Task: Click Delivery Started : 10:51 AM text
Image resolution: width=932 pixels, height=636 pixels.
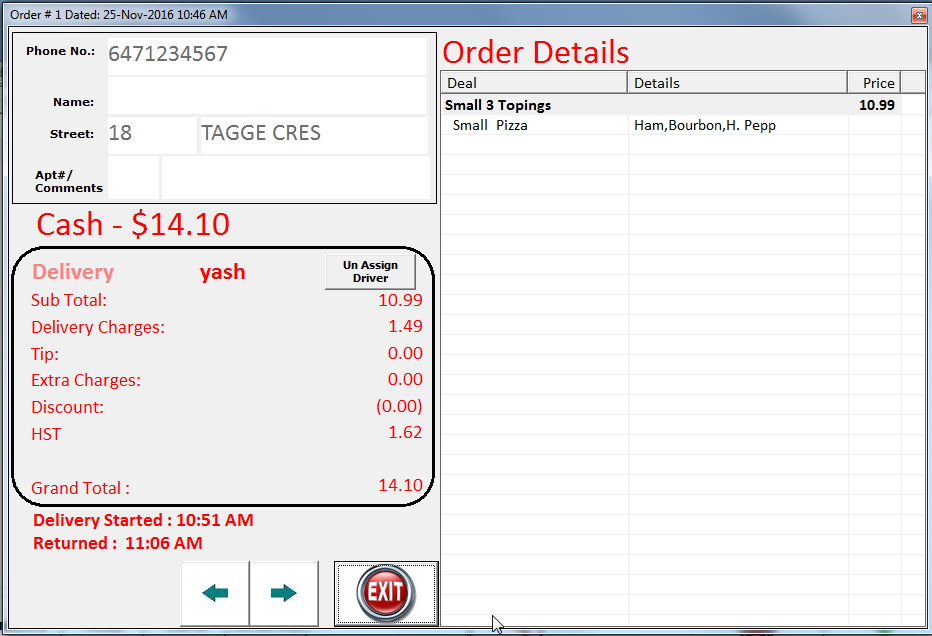Action: coord(143,520)
